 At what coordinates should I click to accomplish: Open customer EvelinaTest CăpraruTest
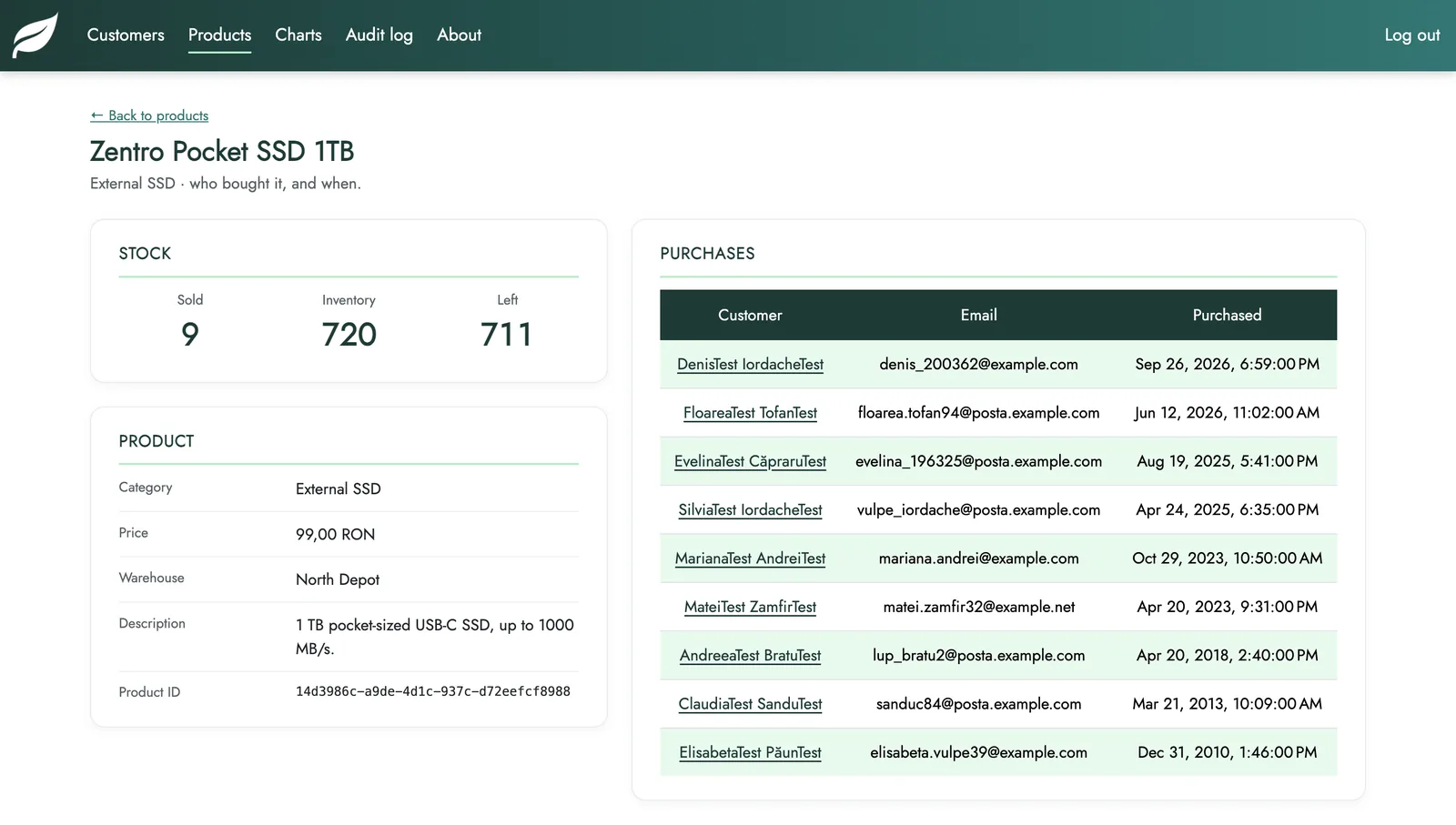point(750,461)
